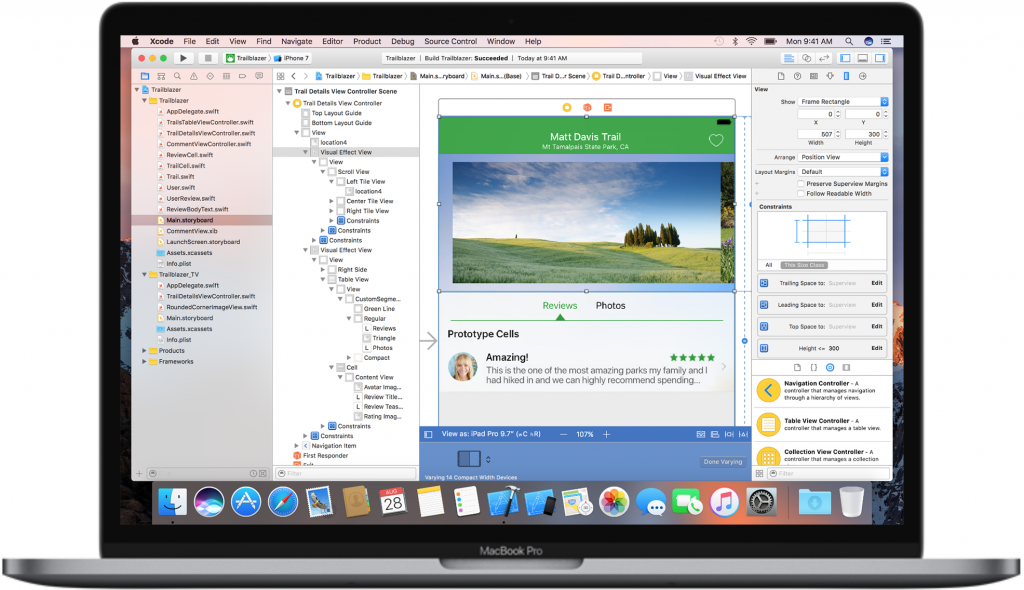Open the Project navigator folder icon
Image resolution: width=1024 pixels, height=590 pixels.
(145, 76)
